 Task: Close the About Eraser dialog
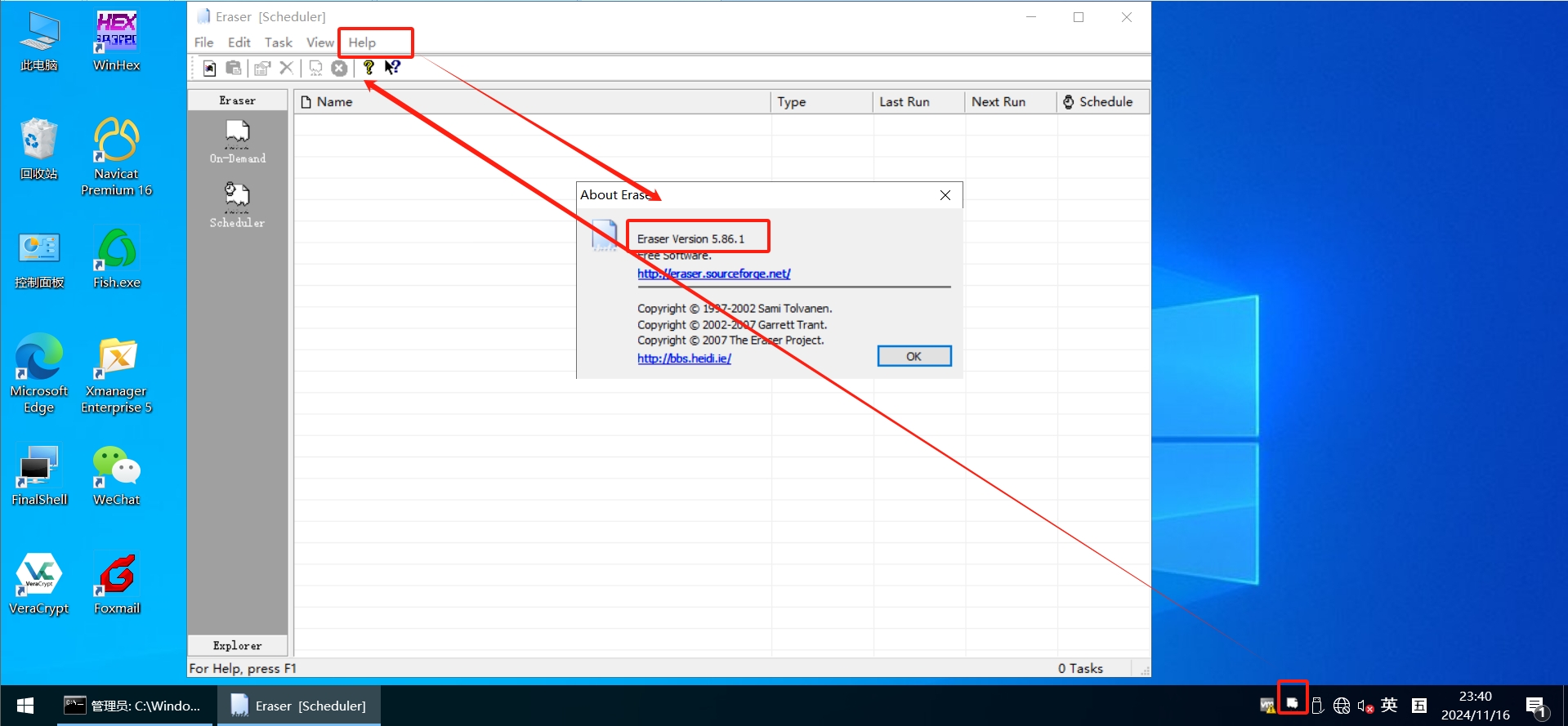[945, 195]
